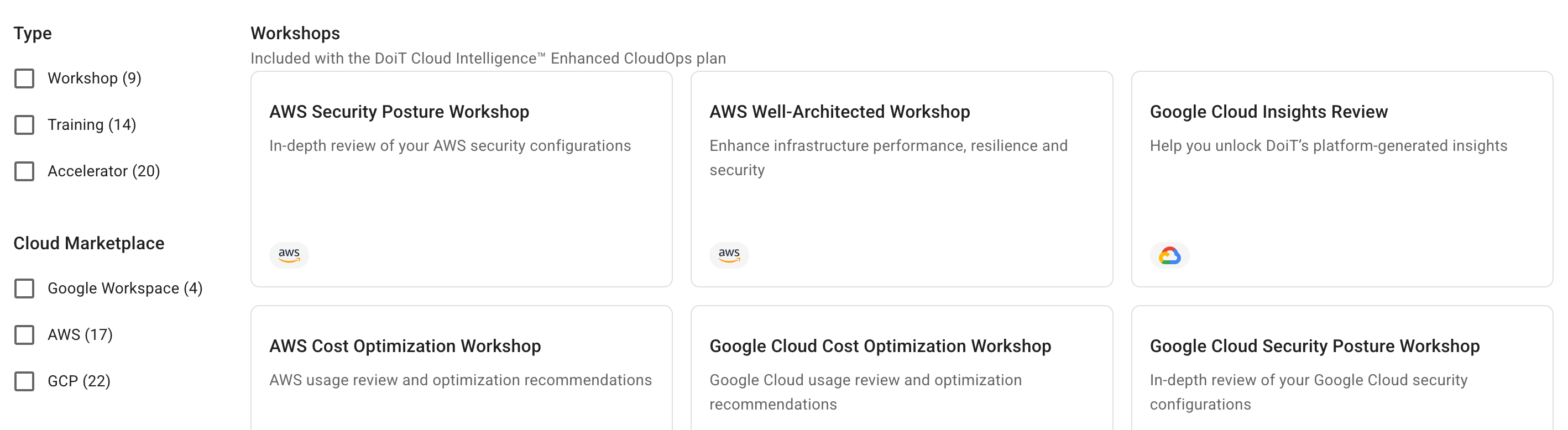
Task: Check the GCP (22) filter box
Action: [24, 381]
